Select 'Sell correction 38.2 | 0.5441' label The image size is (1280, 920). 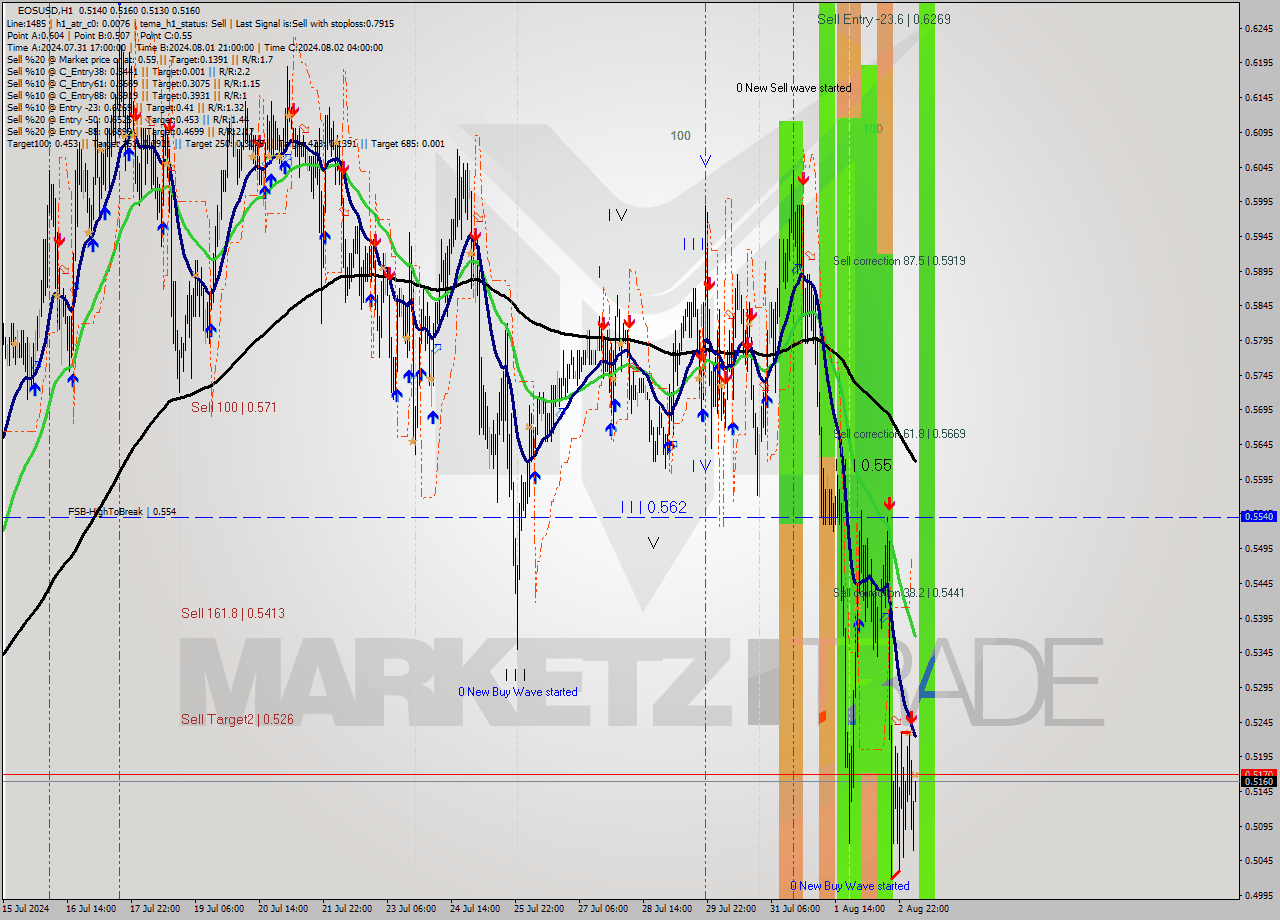[899, 593]
